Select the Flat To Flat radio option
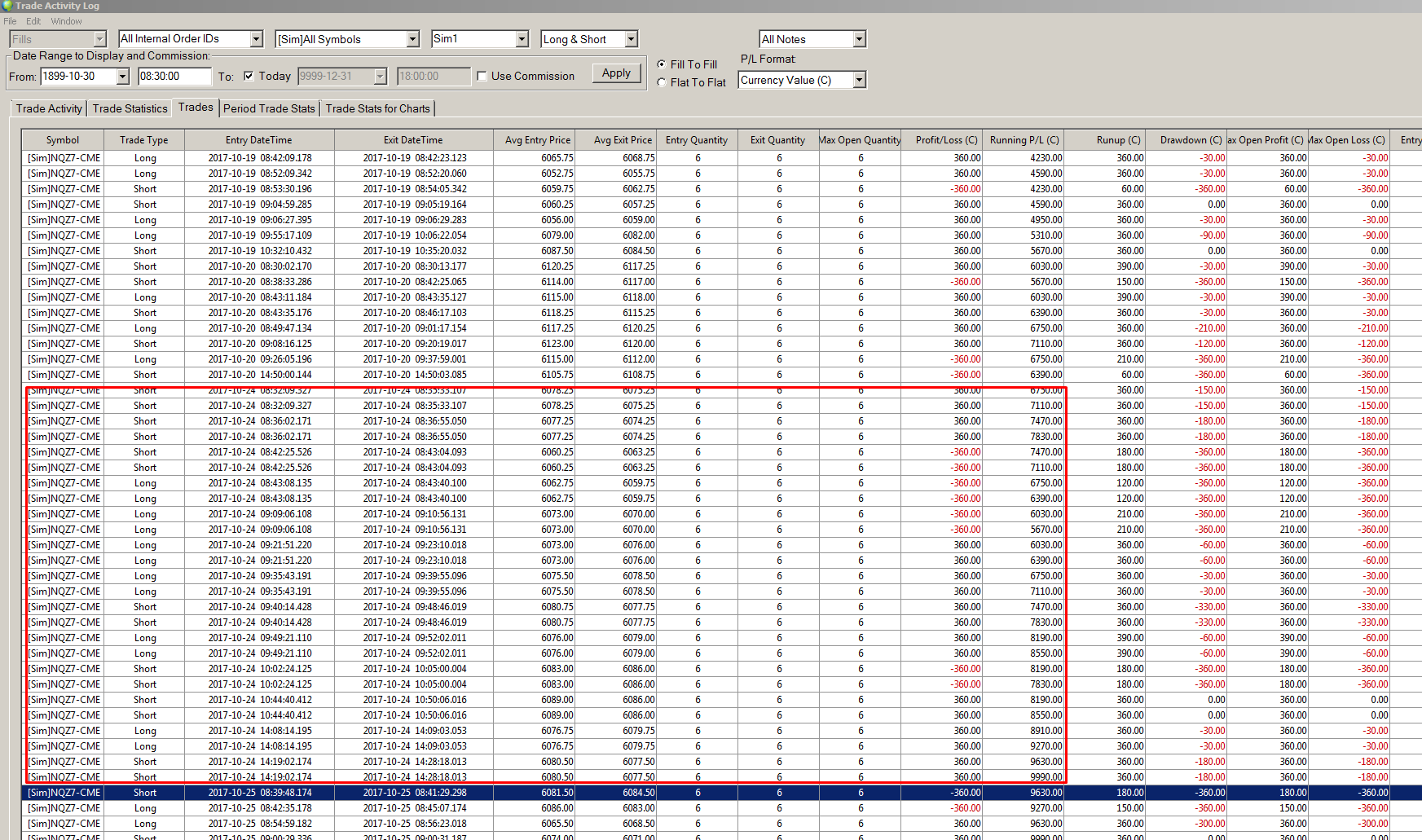Image resolution: width=1422 pixels, height=840 pixels. (662, 82)
